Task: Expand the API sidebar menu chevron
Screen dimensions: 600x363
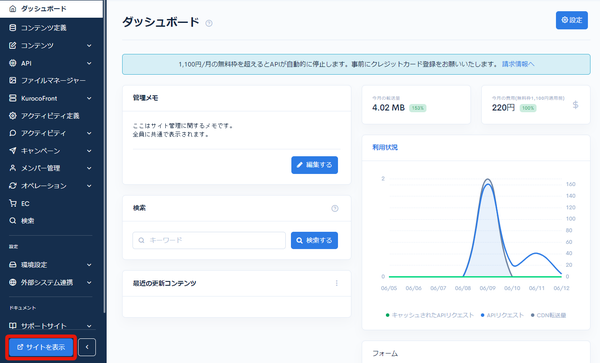Action: coord(89,63)
